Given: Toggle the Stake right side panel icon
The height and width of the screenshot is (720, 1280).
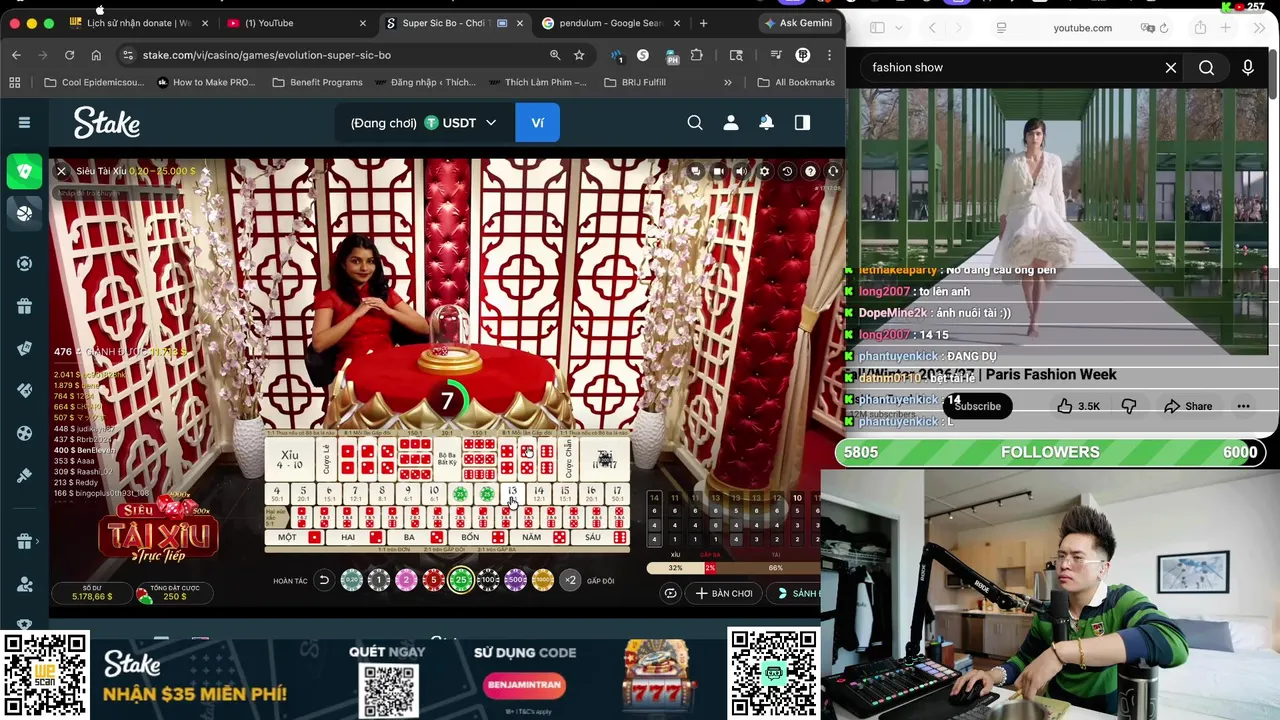Looking at the screenshot, I should click(802, 122).
